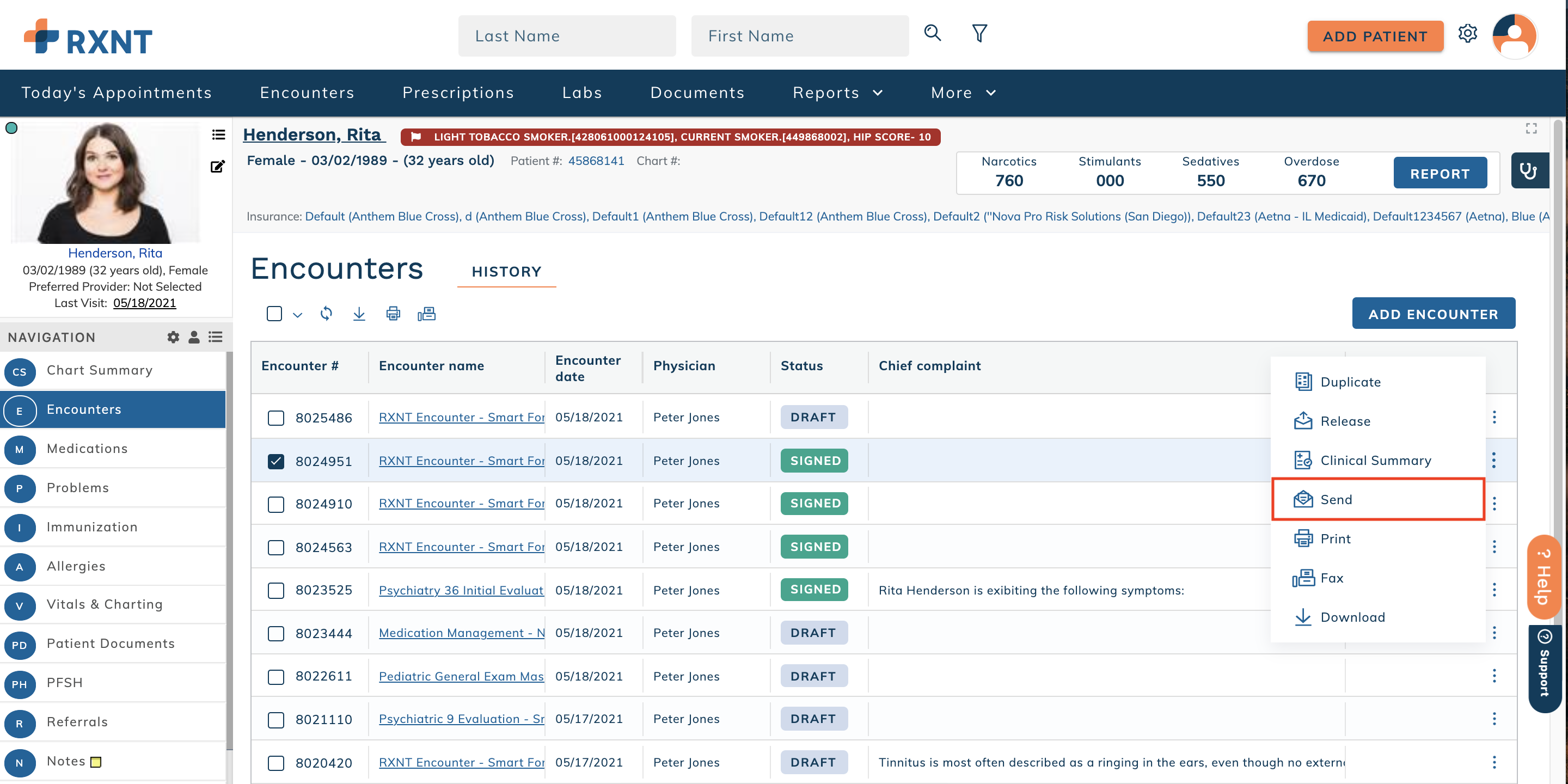Choose Send in the context menu
Image resolution: width=1568 pixels, height=784 pixels.
(1377, 499)
